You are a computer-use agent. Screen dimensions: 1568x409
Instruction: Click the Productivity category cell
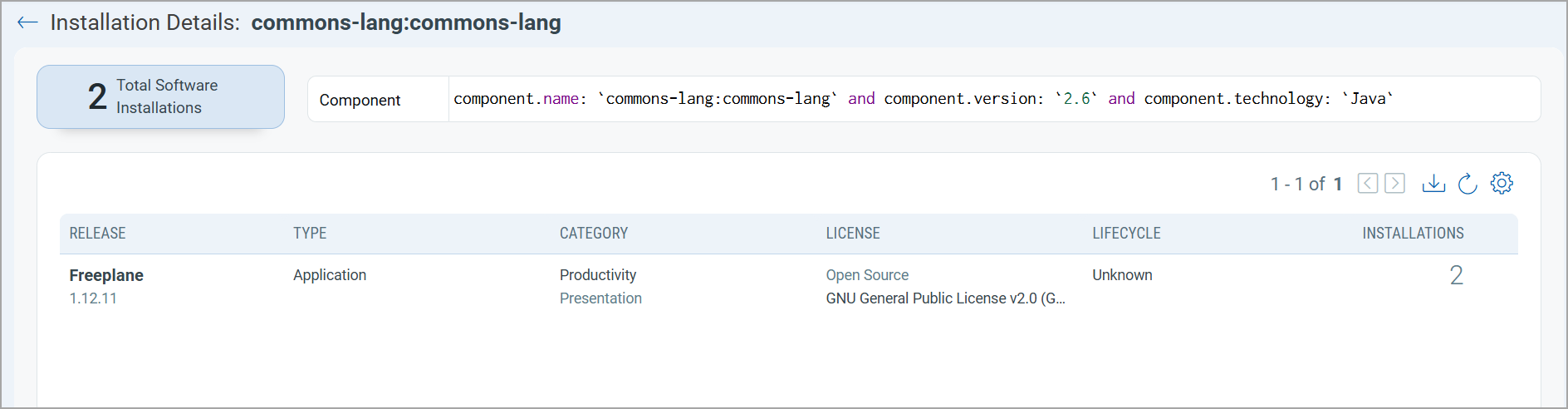pyautogui.click(x=598, y=275)
